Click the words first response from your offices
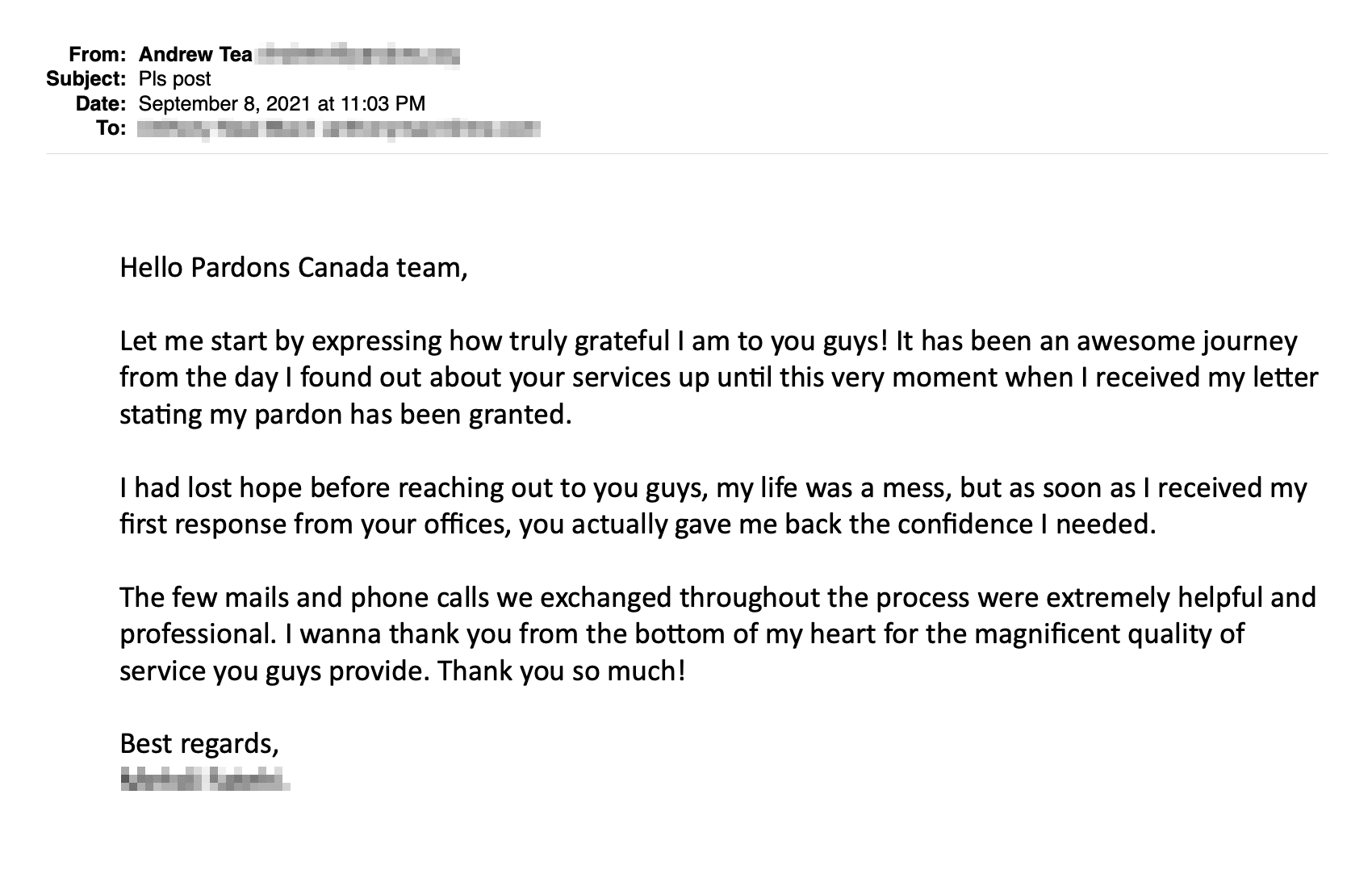This screenshot has height=878, width=1372. (313, 525)
